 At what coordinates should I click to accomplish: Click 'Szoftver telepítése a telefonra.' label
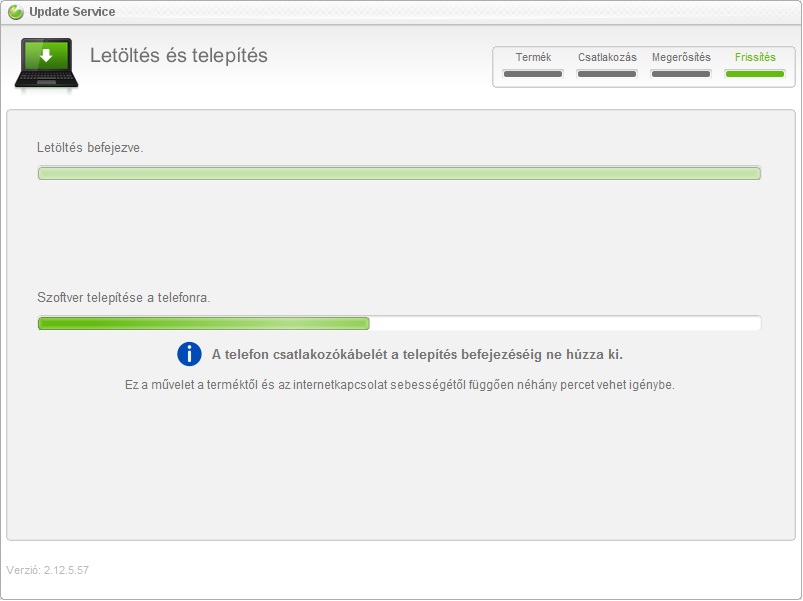(123, 297)
